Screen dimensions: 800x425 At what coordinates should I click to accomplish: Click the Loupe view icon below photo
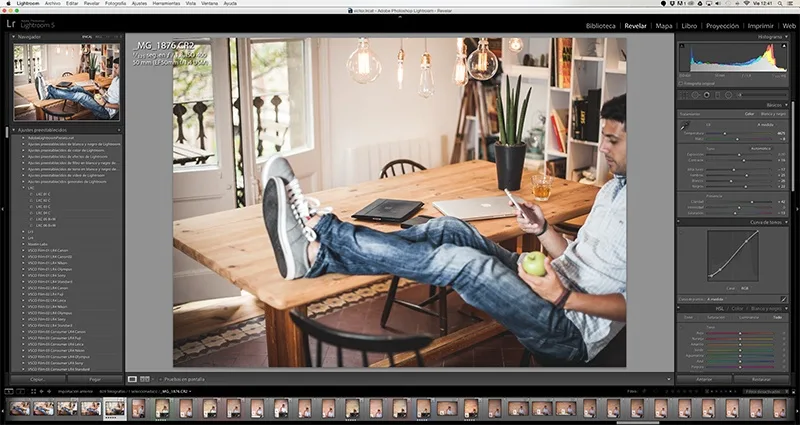[x=132, y=379]
